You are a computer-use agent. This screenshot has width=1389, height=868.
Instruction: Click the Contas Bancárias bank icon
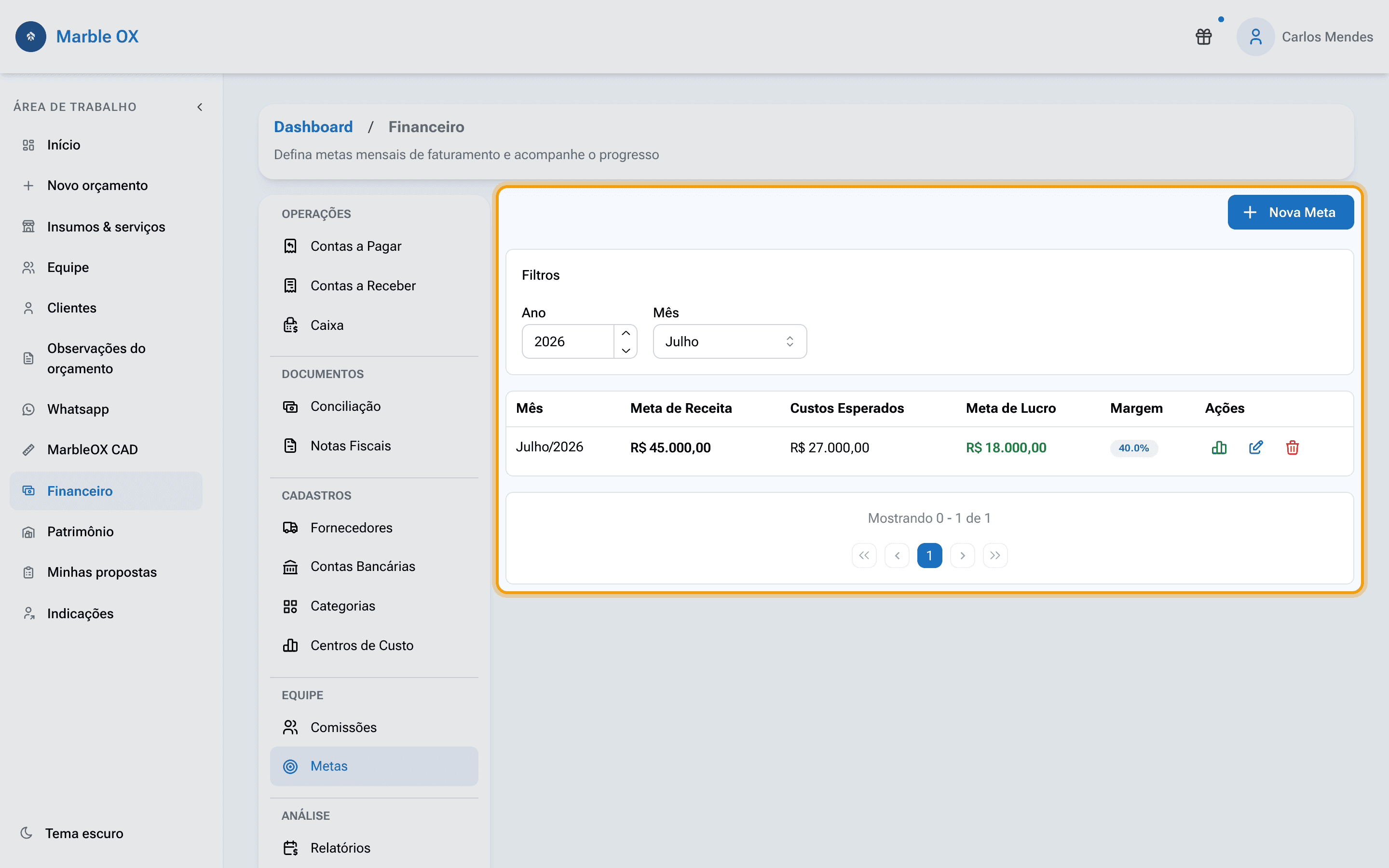290,567
